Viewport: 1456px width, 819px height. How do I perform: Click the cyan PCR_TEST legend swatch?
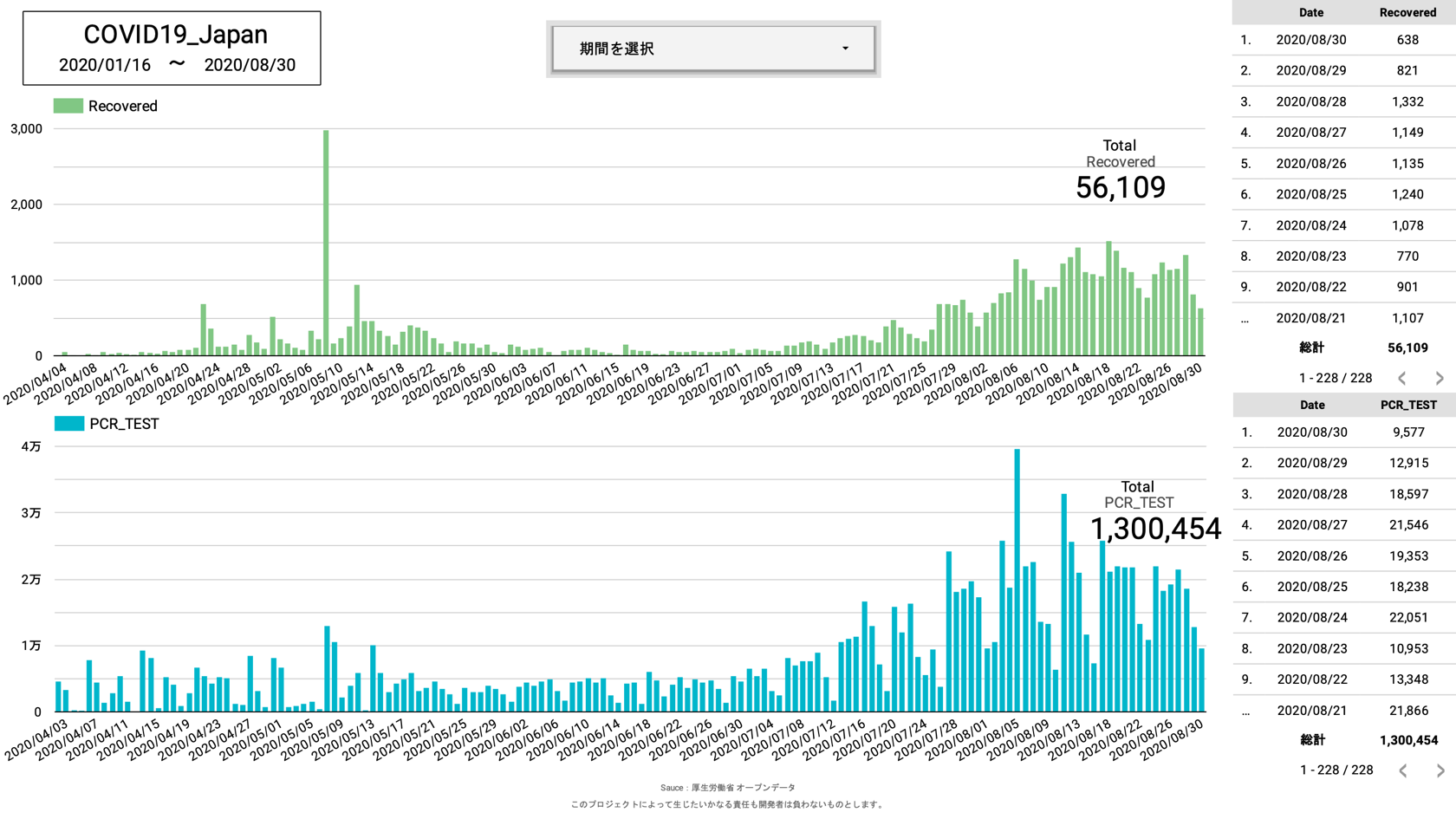(69, 424)
